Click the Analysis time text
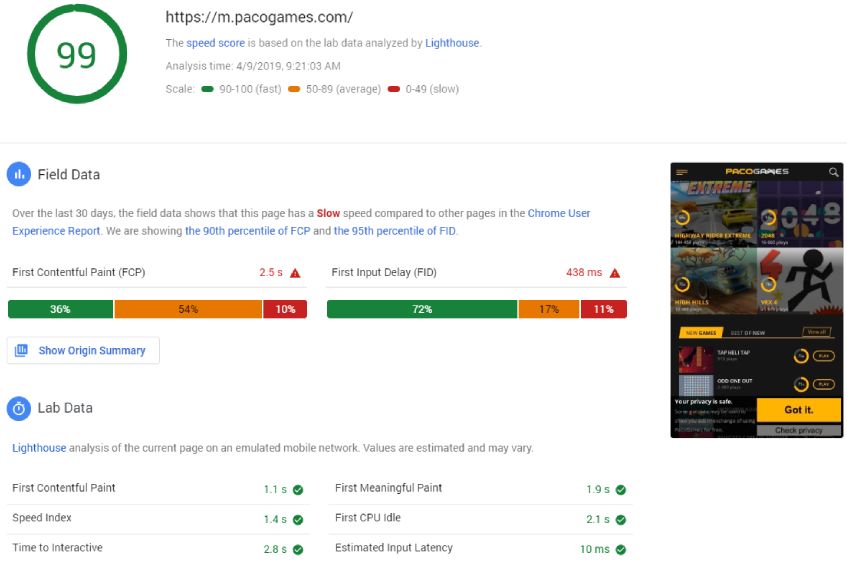 253,66
